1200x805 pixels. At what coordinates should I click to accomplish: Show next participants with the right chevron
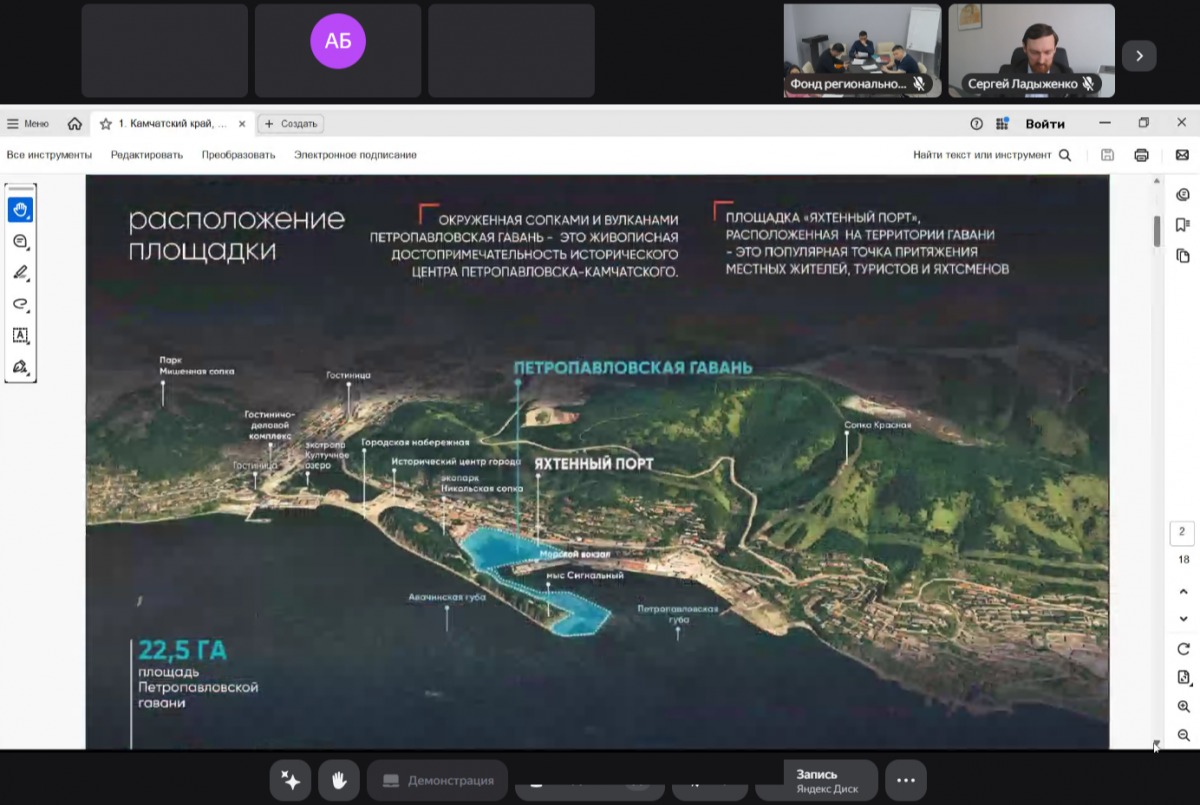[x=1139, y=56]
